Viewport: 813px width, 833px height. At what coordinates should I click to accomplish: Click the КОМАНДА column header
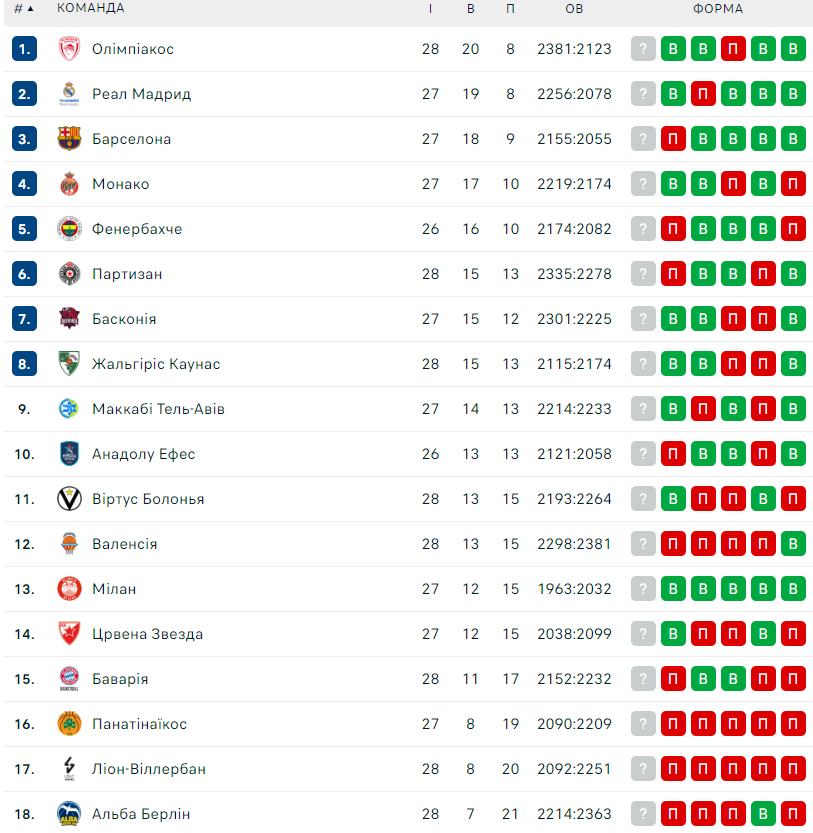click(90, 8)
